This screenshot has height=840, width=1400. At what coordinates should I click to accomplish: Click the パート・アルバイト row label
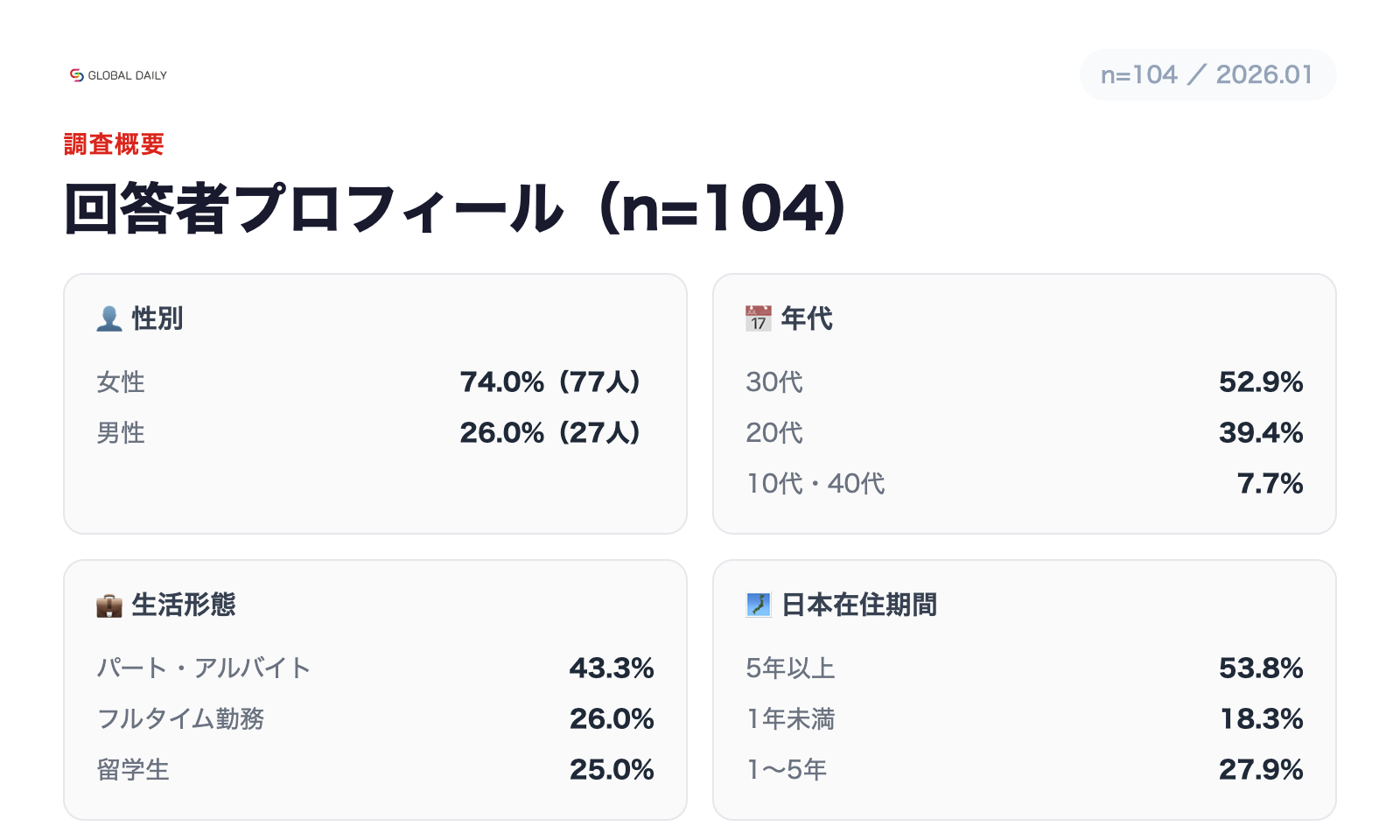click(x=204, y=668)
